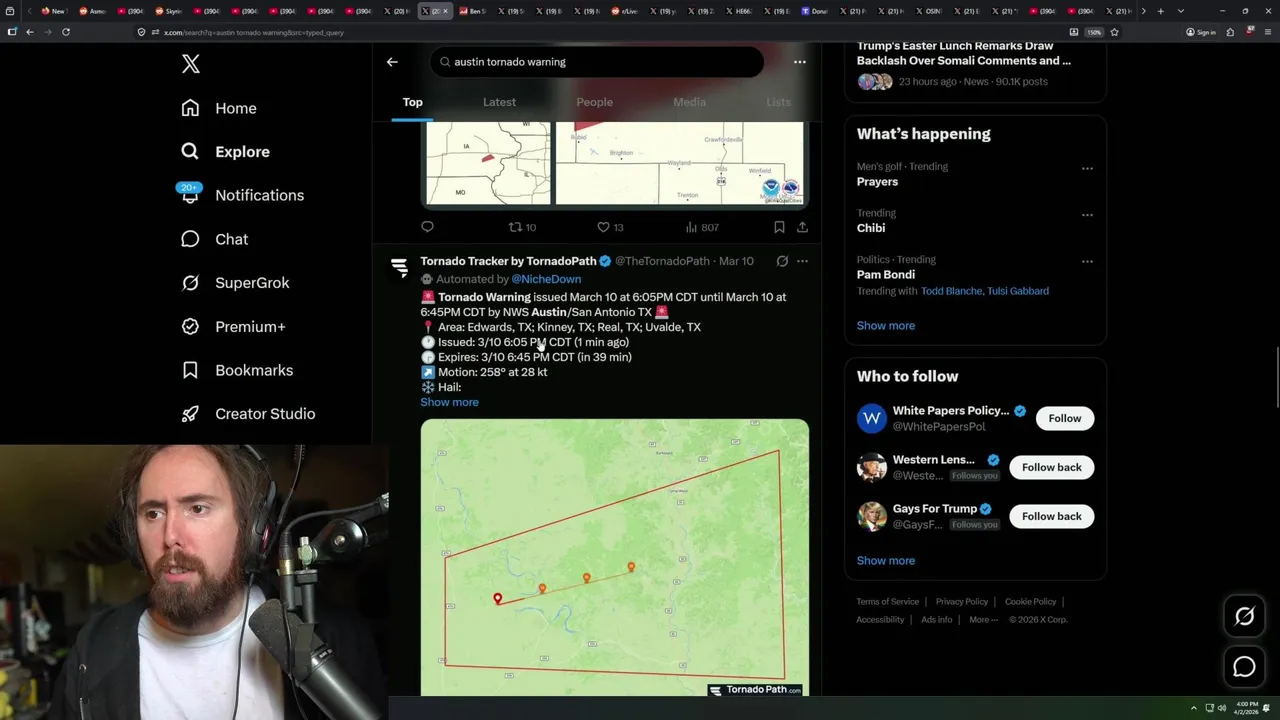Switch to the Media tab

[689, 102]
